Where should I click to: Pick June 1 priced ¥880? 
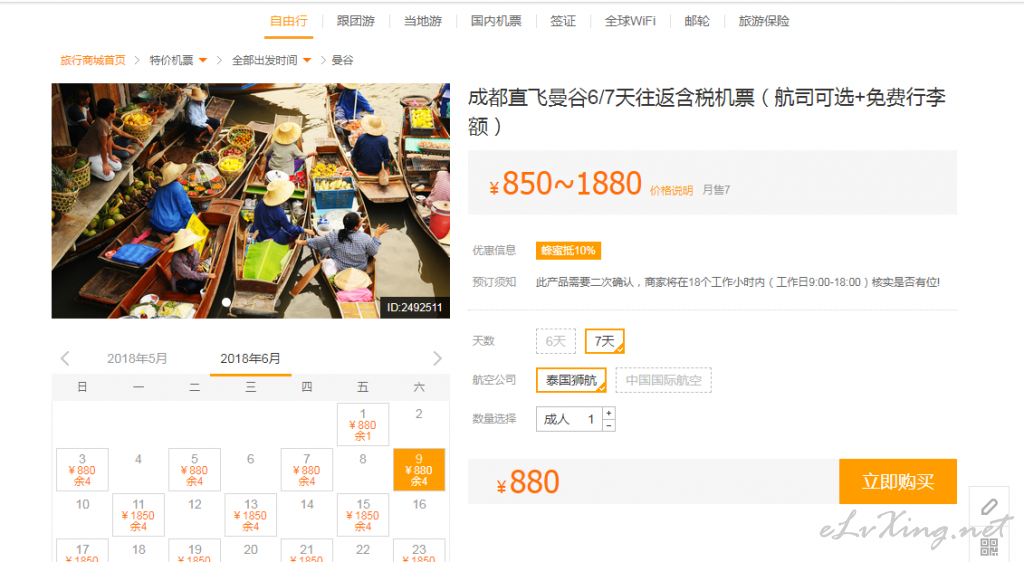(362, 425)
